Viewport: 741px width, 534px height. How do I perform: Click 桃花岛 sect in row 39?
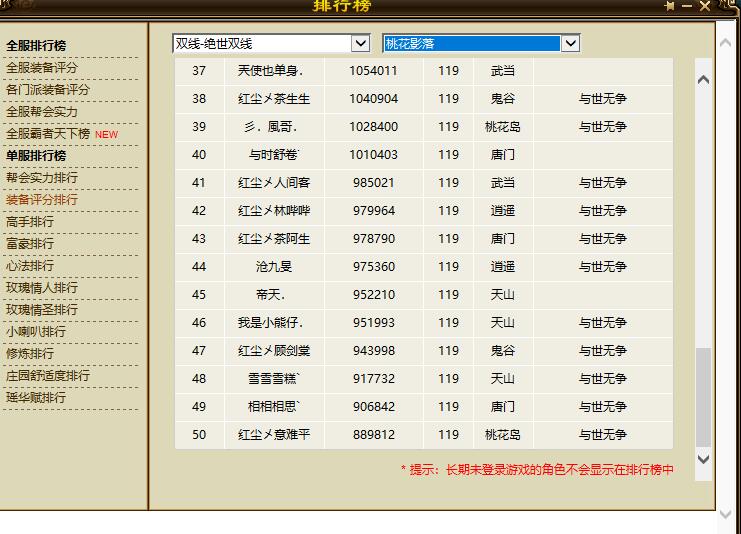coord(502,127)
